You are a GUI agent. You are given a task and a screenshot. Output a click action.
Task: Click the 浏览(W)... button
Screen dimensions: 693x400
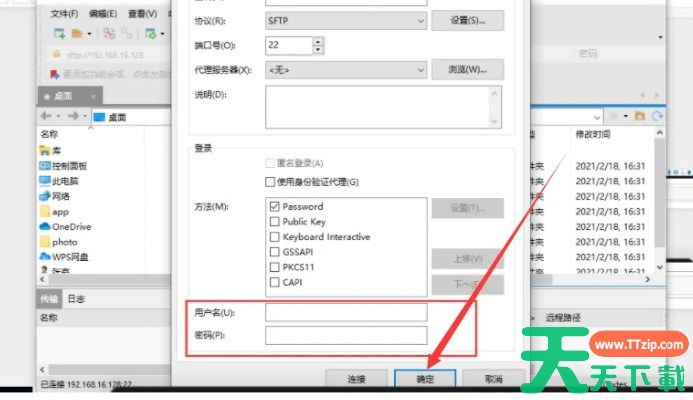click(x=468, y=69)
